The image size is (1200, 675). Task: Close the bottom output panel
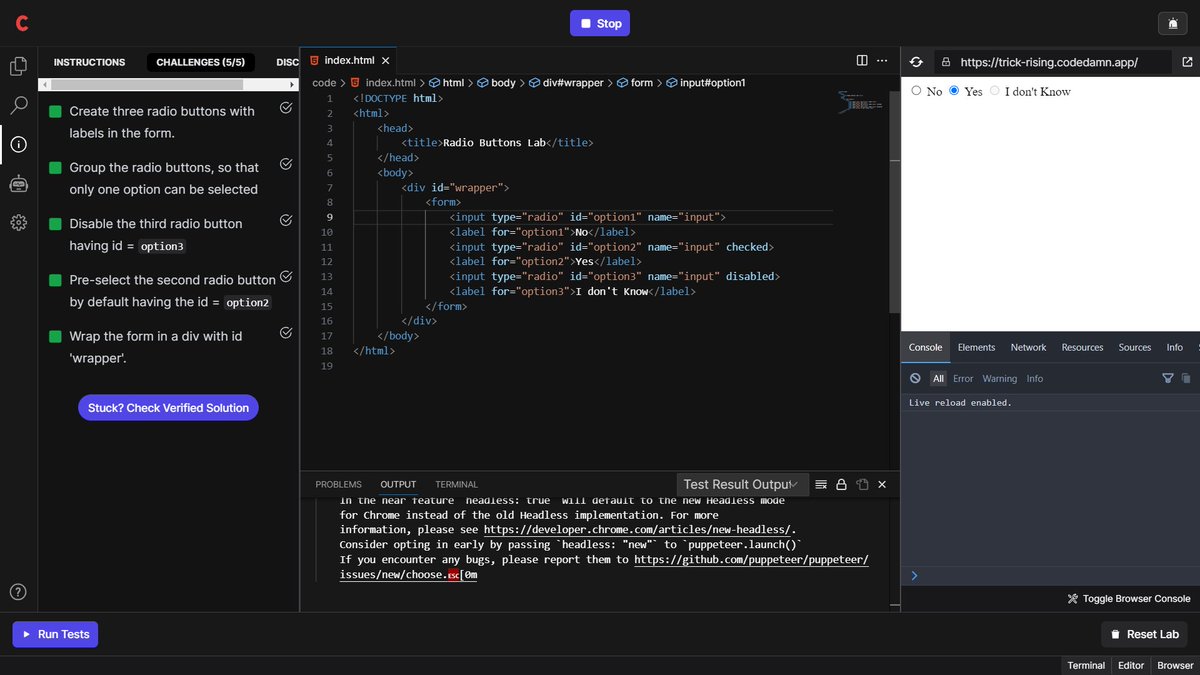[882, 484]
